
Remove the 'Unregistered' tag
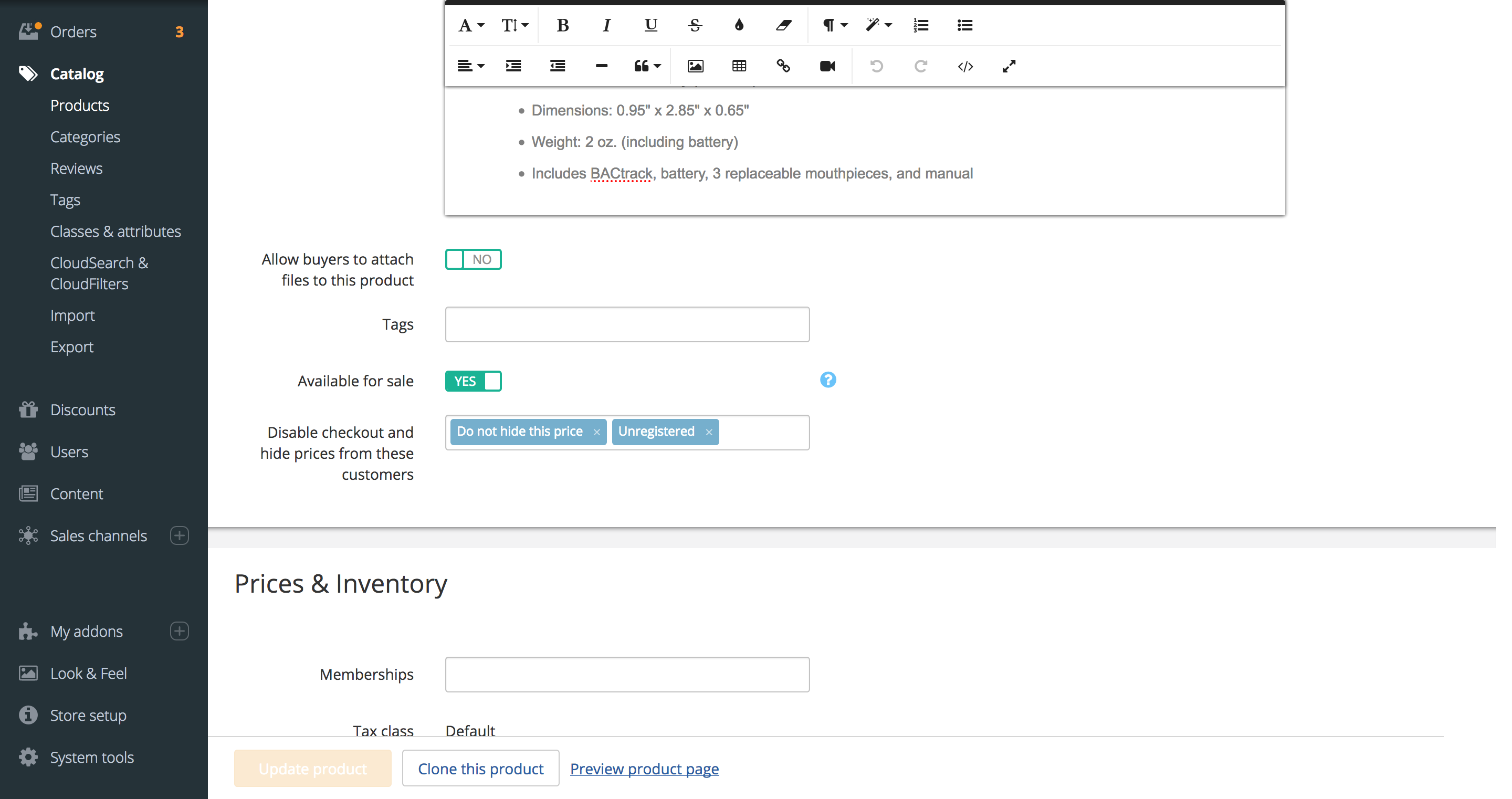point(708,432)
